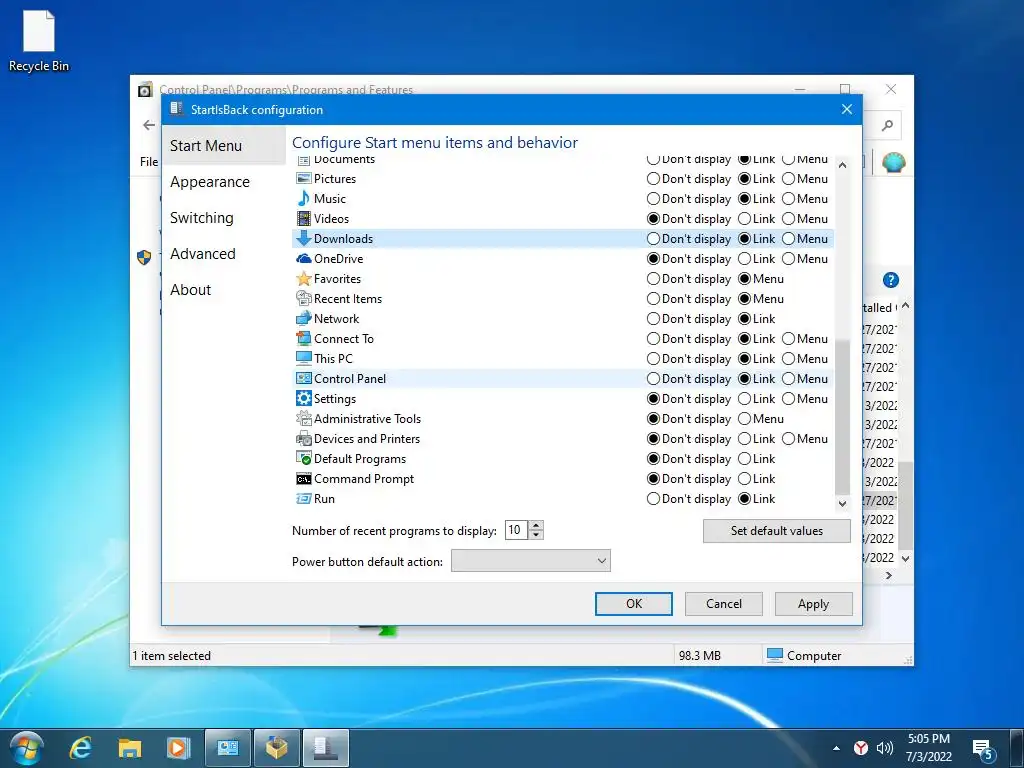Screen dimensions: 1024x768
Task: Switch to the Switching tab
Action: (201, 217)
